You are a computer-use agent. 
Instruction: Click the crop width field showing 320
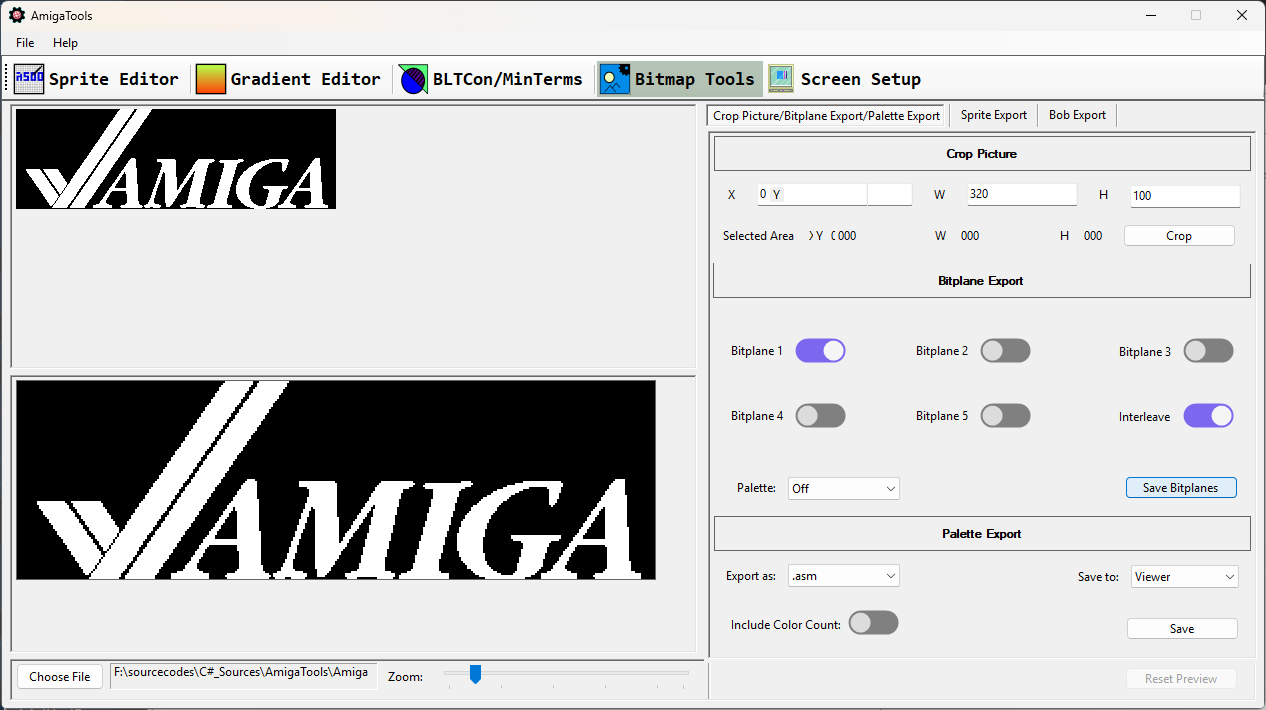[1022, 194]
